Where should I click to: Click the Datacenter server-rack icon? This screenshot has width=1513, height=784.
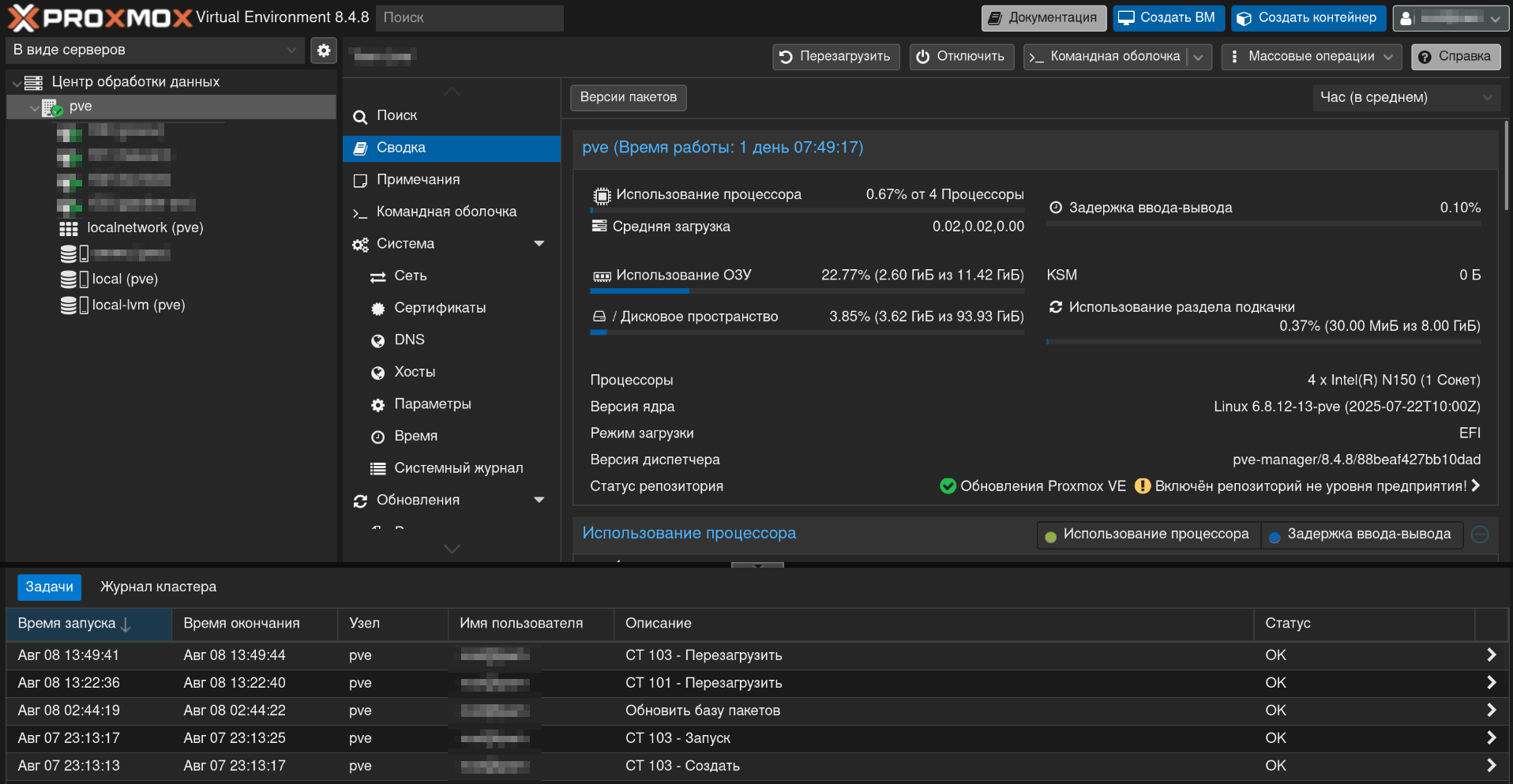33,82
